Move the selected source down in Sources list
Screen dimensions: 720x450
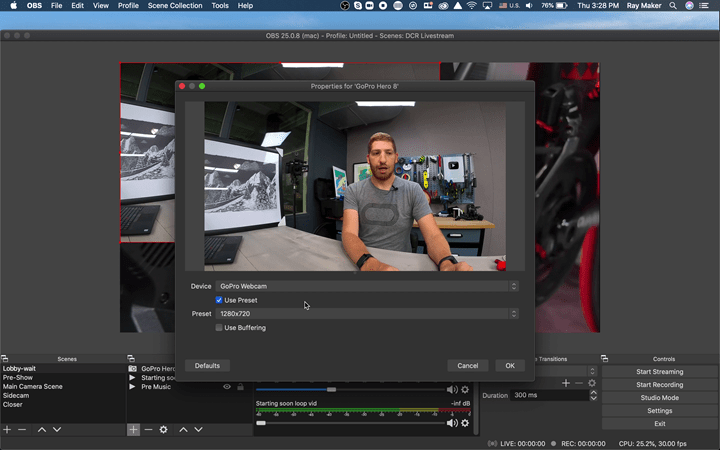click(198, 429)
